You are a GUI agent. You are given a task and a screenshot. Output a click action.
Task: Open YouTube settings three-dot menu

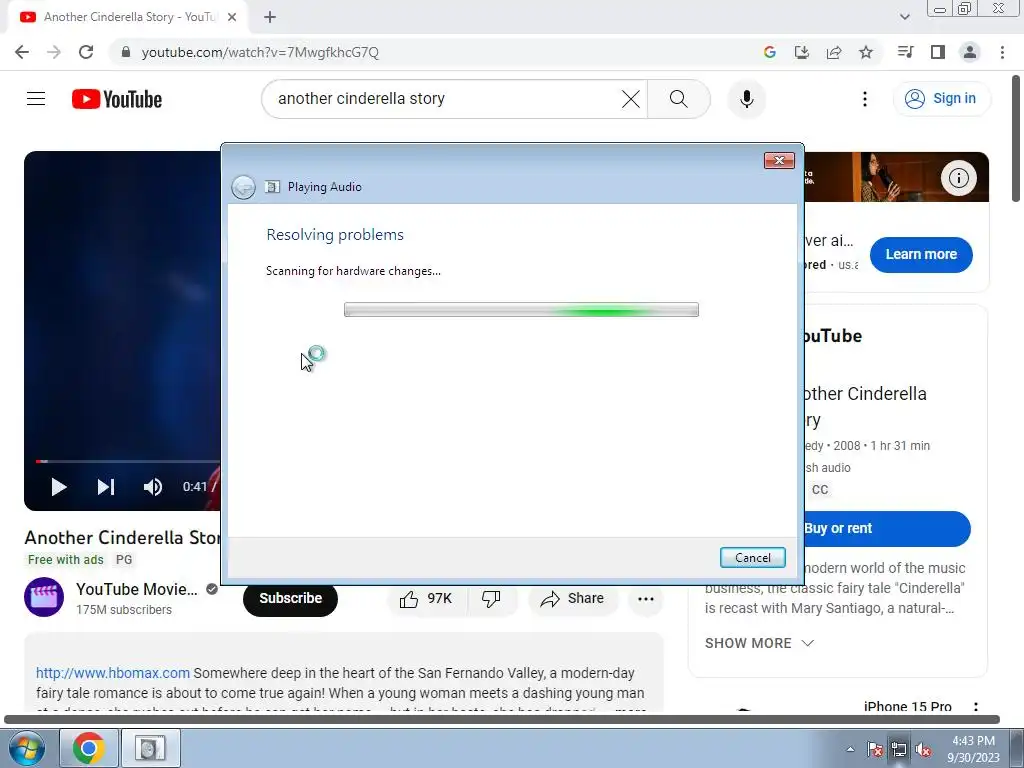(x=865, y=99)
